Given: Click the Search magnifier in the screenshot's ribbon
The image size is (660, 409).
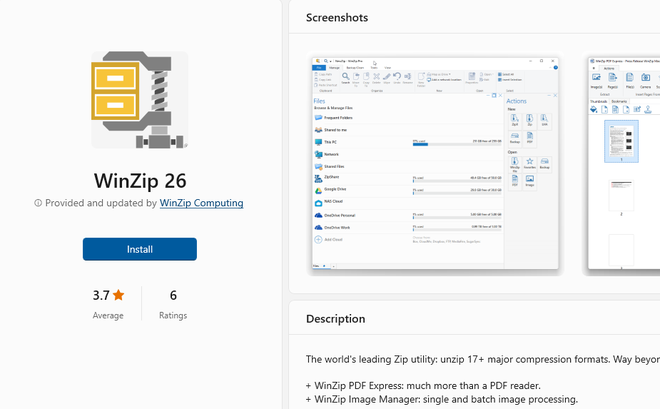Looking at the screenshot, I should [x=345, y=77].
